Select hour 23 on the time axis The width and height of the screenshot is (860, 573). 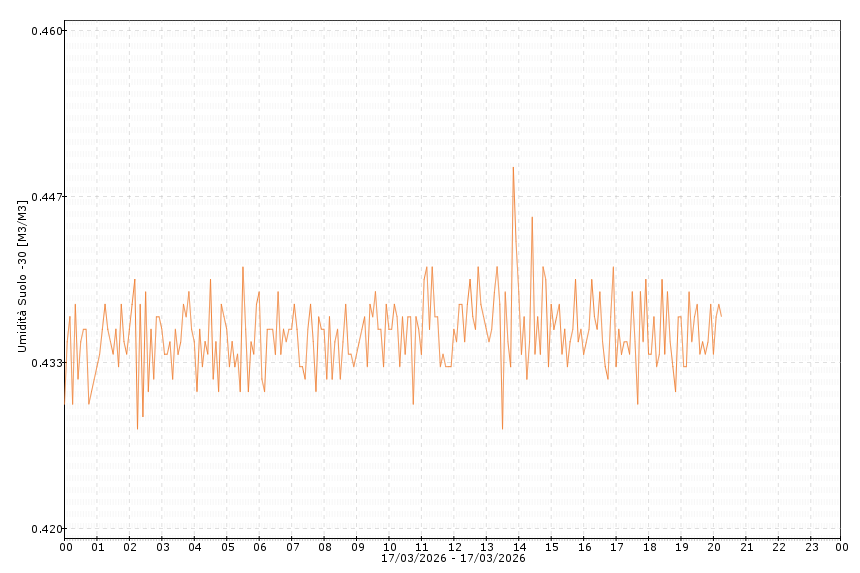pos(811,547)
